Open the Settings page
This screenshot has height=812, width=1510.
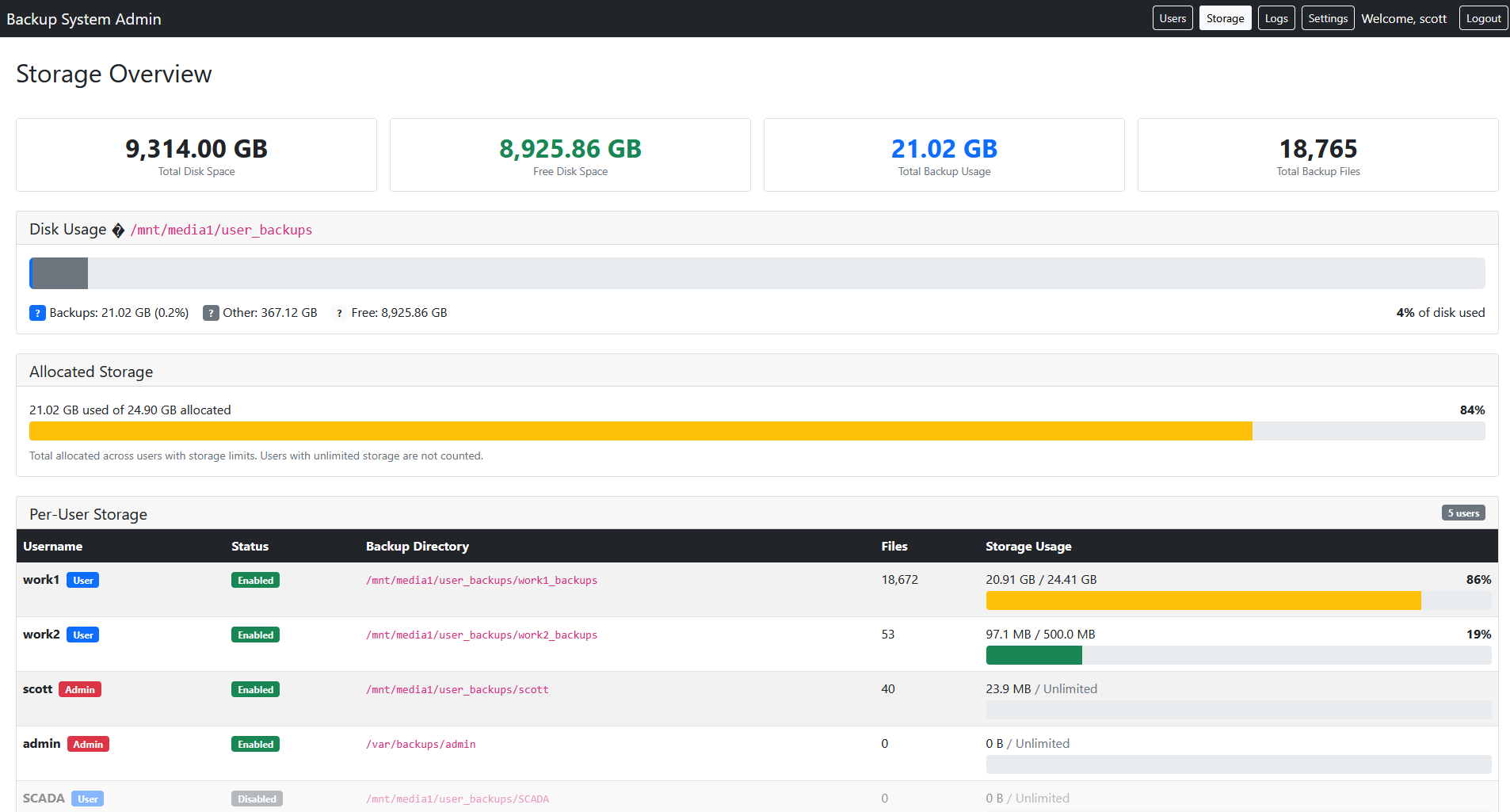(x=1328, y=18)
